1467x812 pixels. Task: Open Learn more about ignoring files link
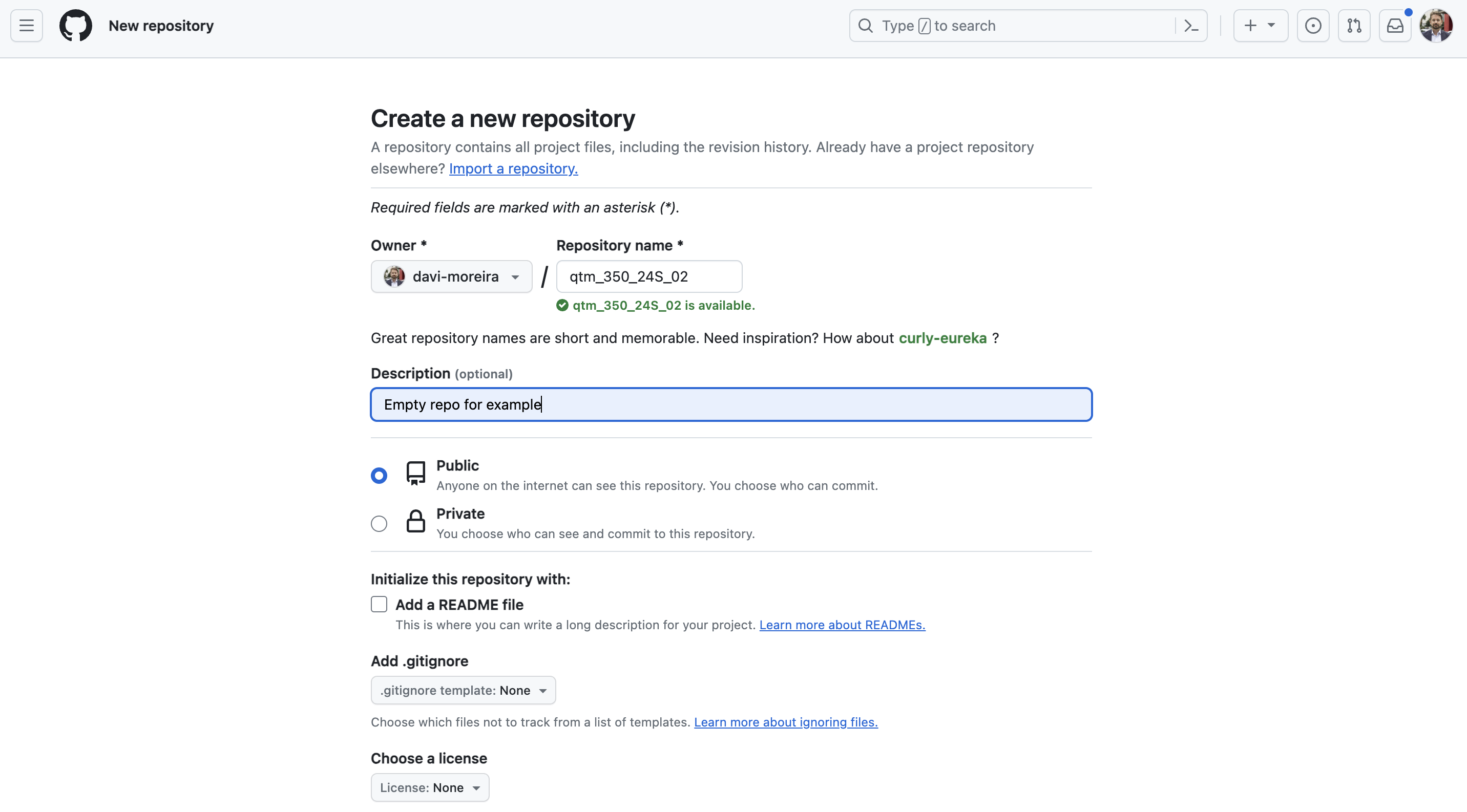pyautogui.click(x=785, y=722)
